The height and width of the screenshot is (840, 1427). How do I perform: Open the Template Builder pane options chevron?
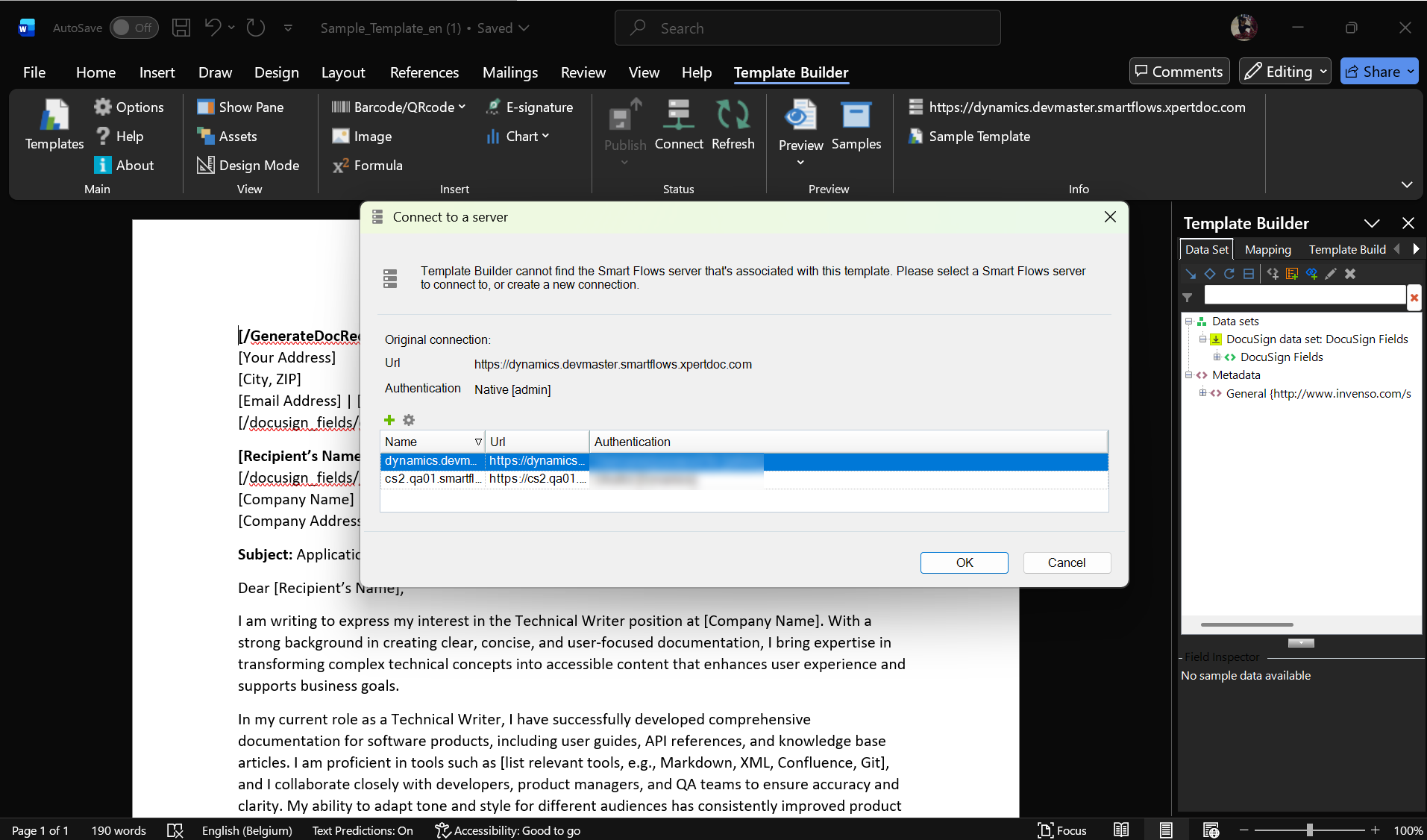coord(1372,223)
